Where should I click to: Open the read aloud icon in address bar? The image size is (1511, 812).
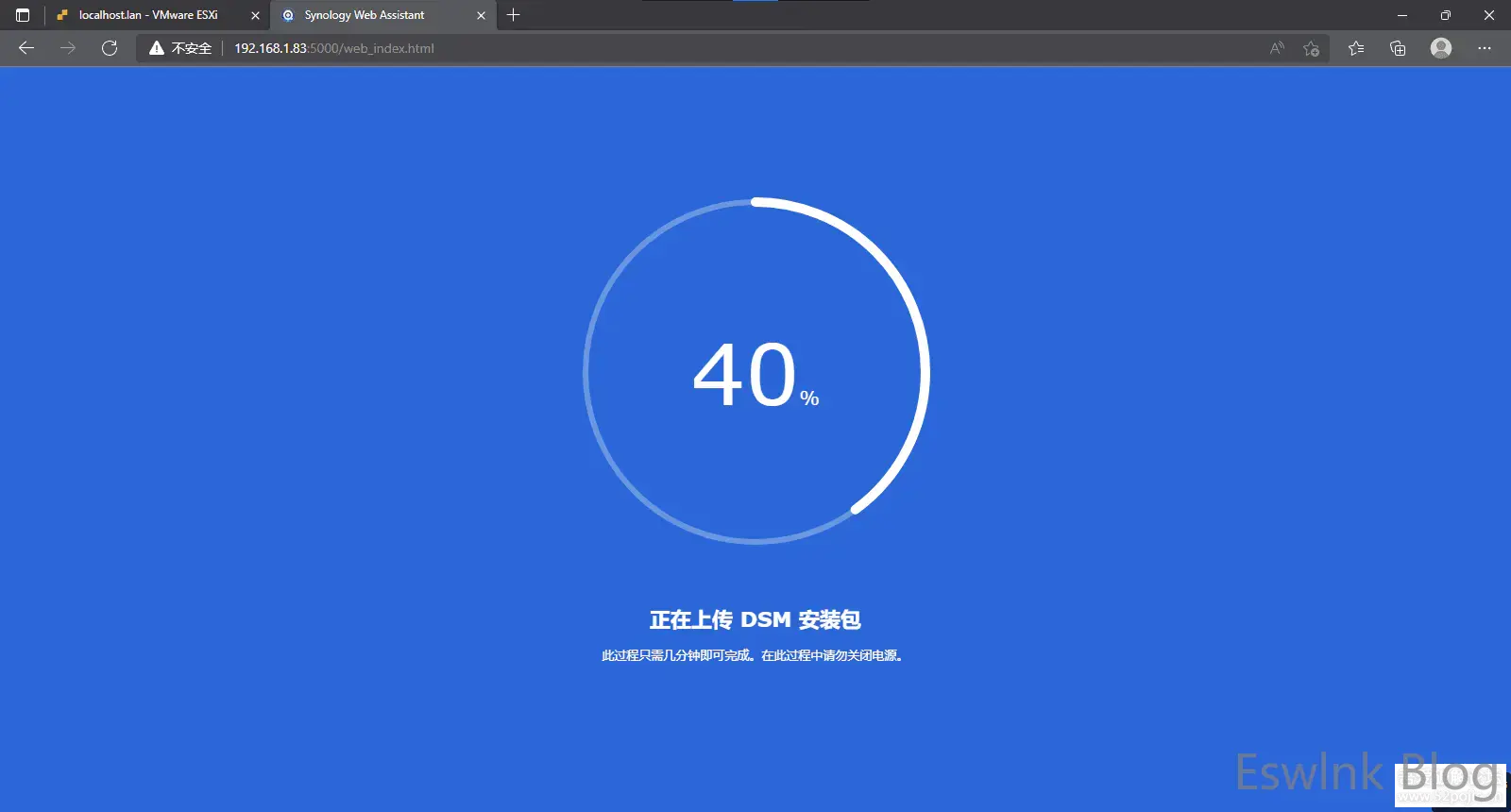click(1277, 48)
